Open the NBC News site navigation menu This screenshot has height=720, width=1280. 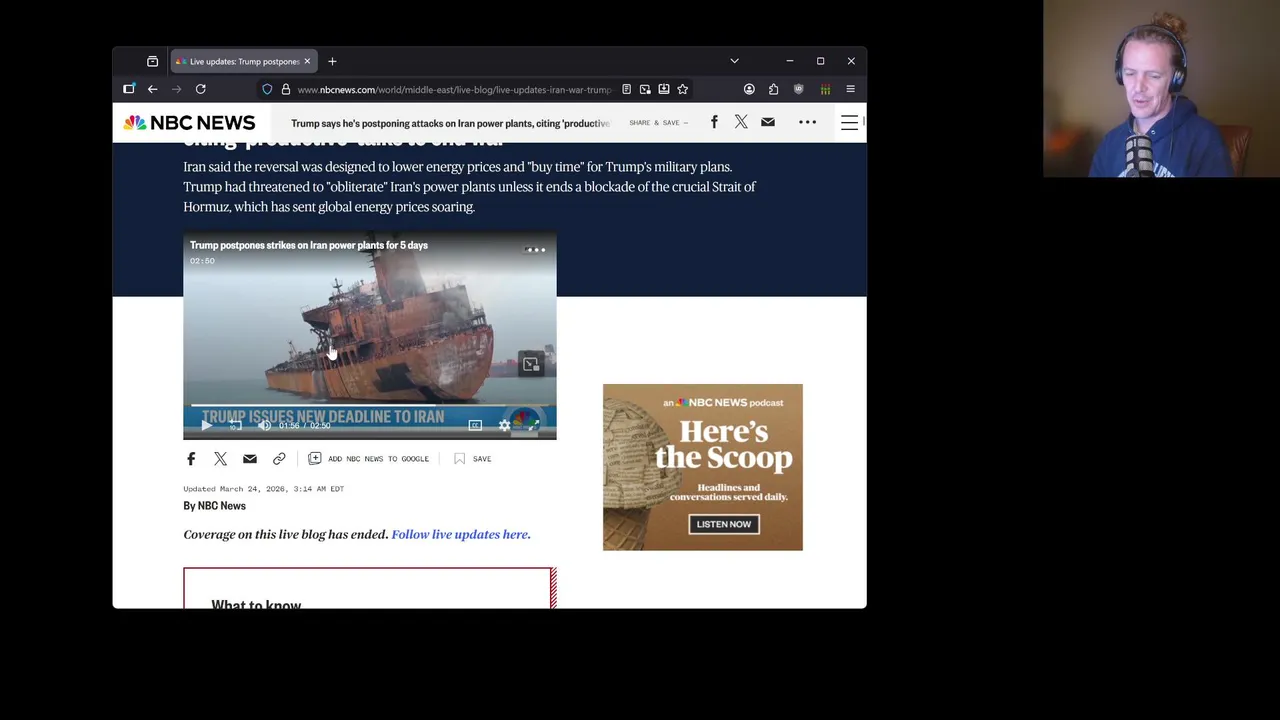pyautogui.click(x=849, y=122)
